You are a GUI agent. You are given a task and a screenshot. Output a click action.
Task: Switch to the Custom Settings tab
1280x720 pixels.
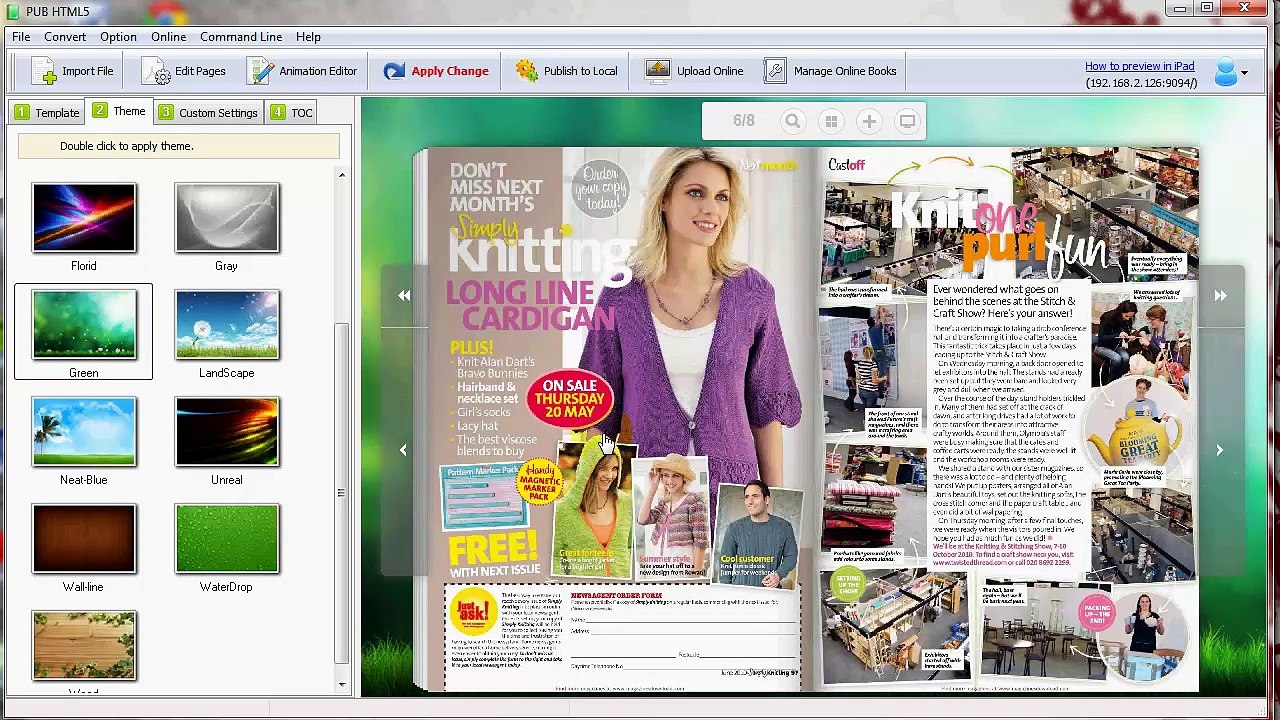pos(209,112)
